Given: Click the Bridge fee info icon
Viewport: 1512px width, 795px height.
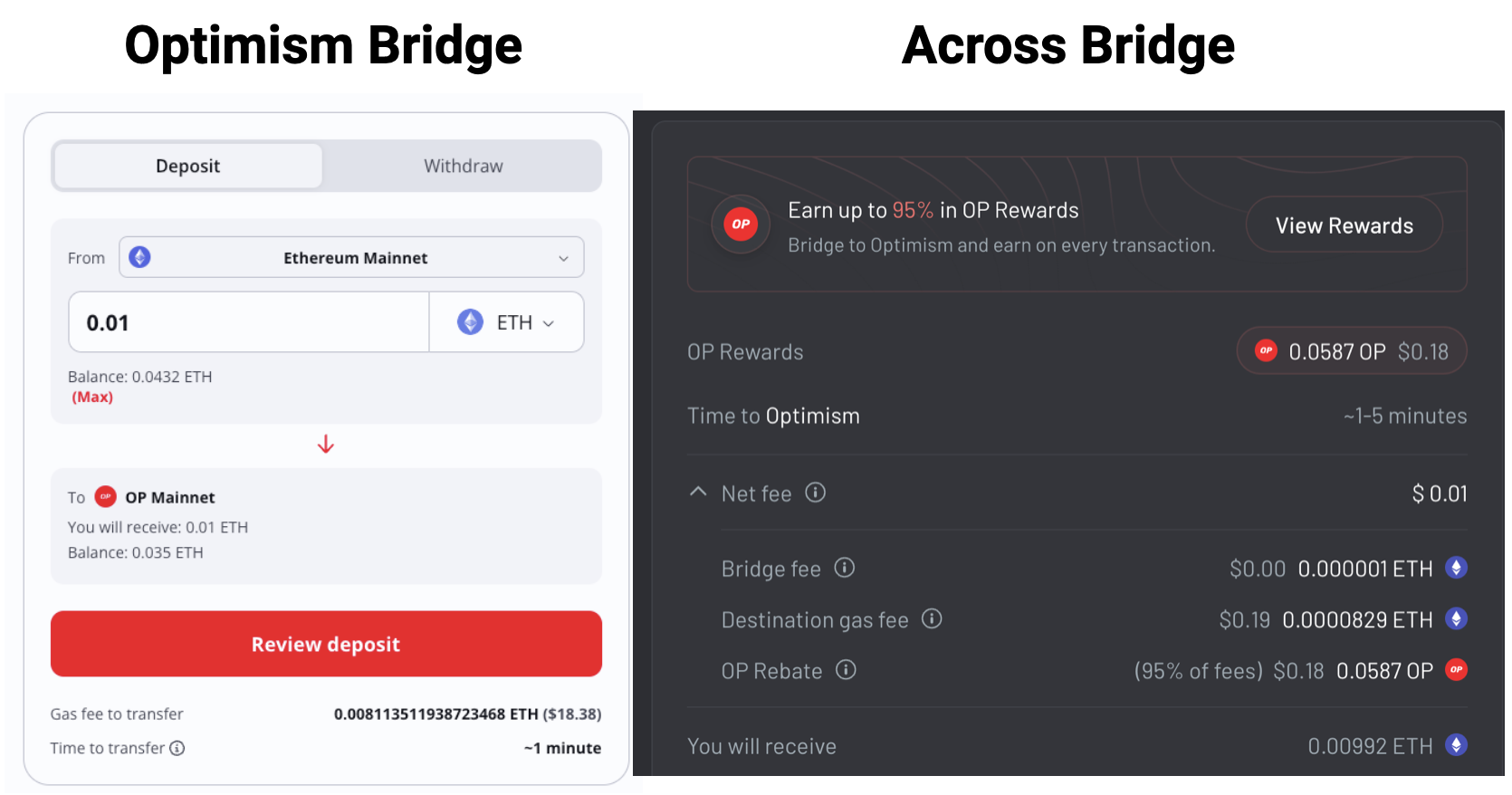Looking at the screenshot, I should 844,568.
